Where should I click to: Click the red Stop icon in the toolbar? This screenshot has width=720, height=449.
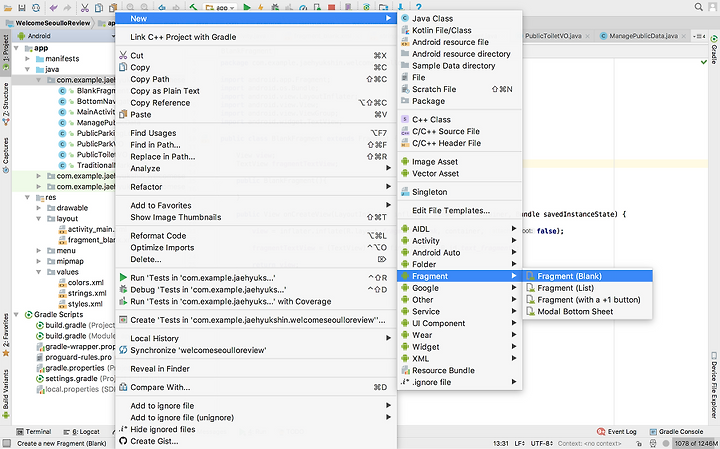point(331,7)
